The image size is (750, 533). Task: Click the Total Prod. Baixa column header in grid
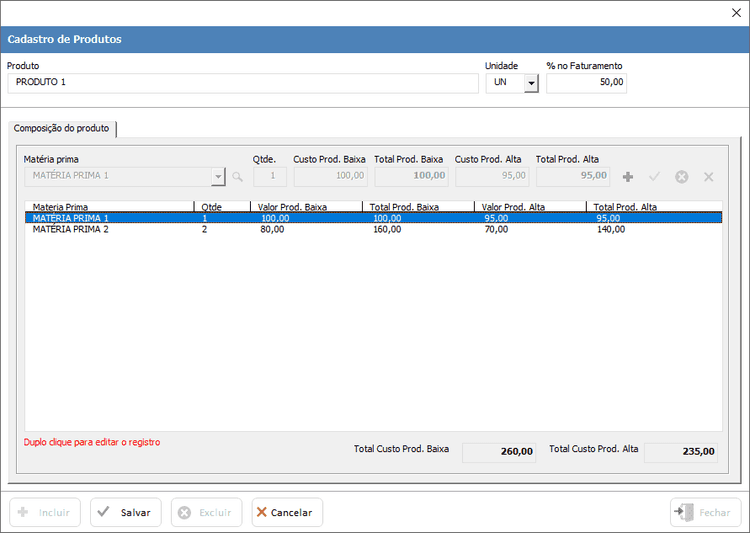tap(419, 207)
